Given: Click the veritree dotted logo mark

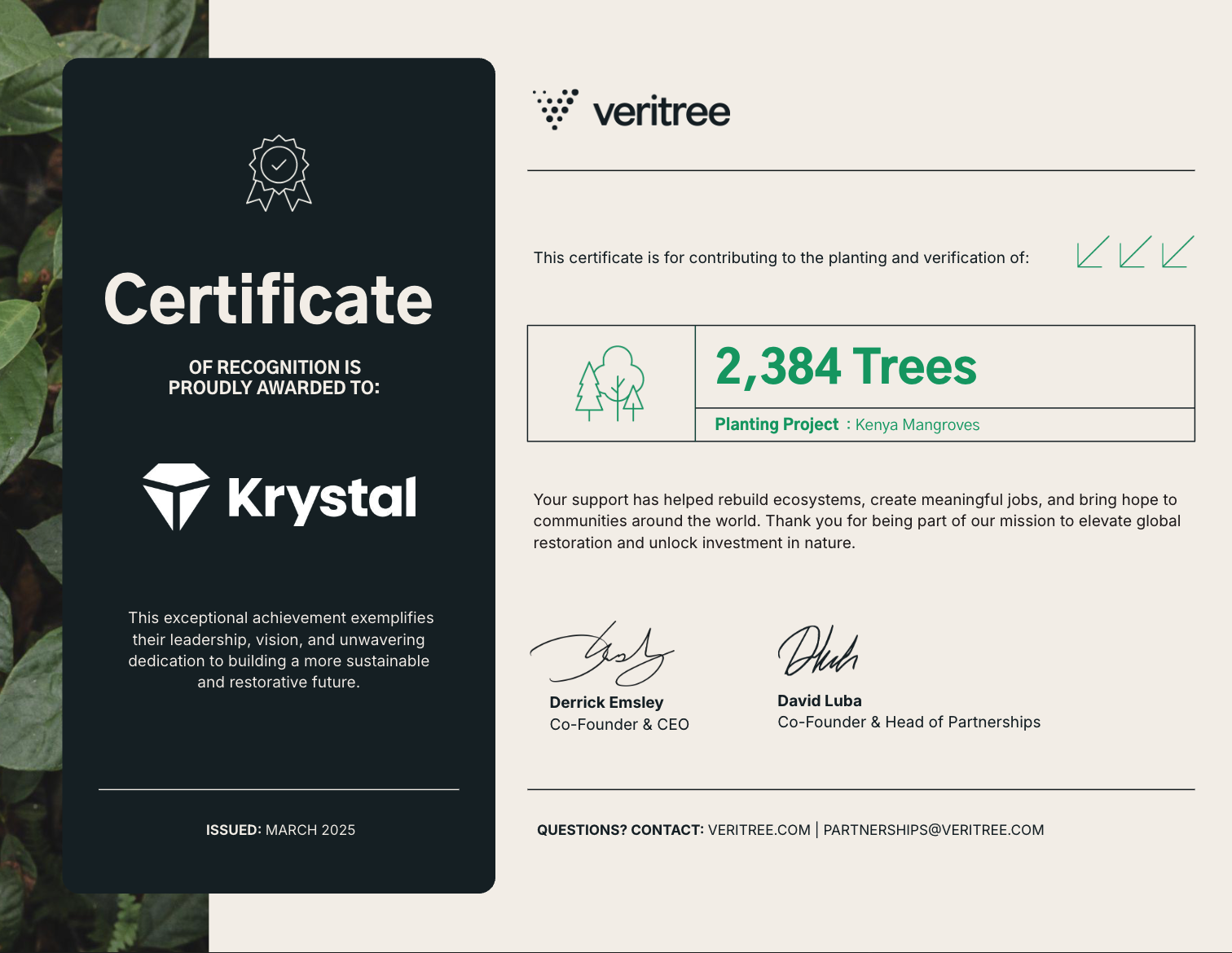Looking at the screenshot, I should click(556, 109).
